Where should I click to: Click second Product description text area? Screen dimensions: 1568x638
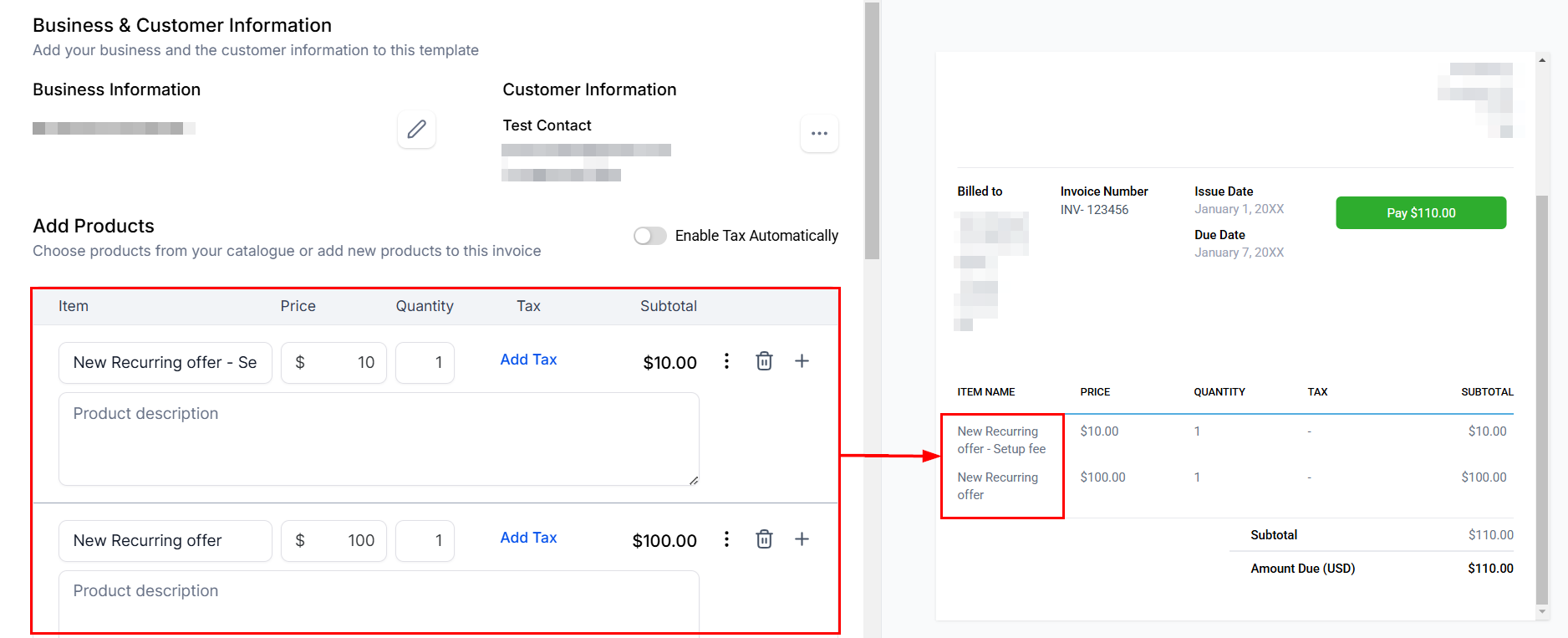pos(379,602)
